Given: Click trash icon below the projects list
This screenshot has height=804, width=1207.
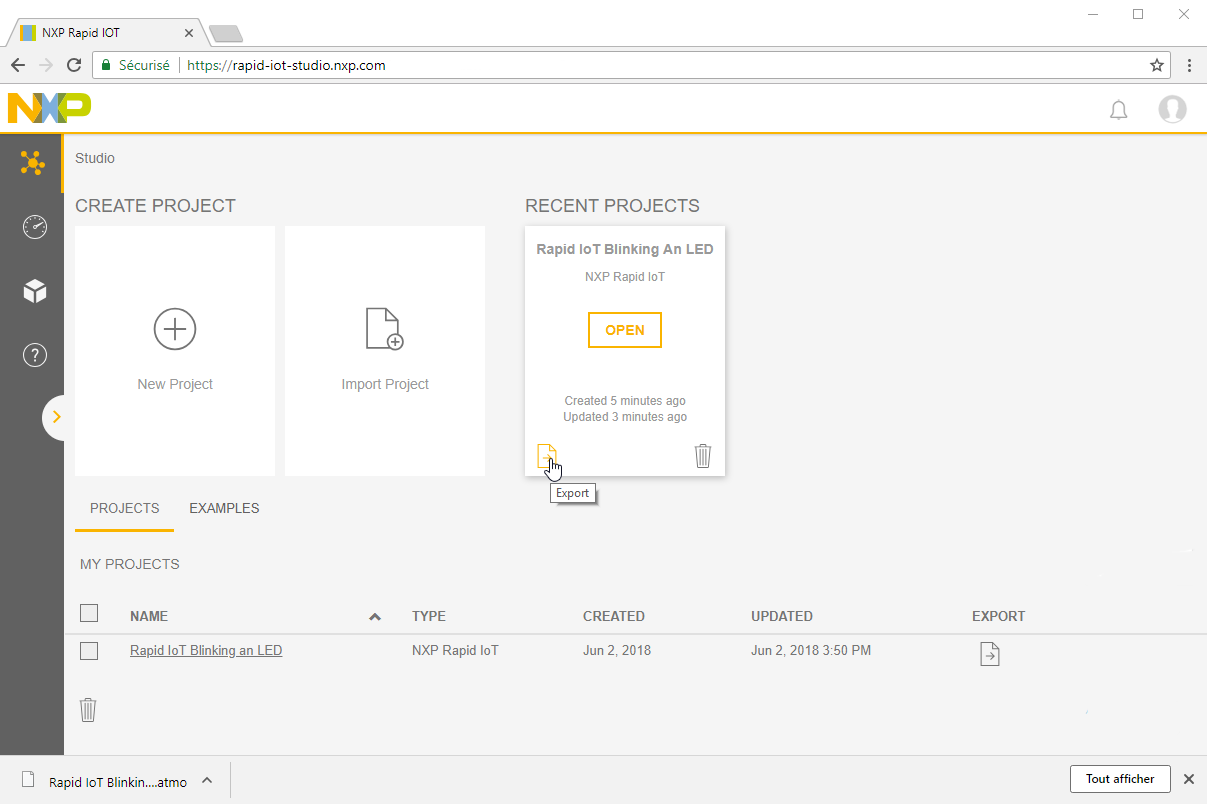Looking at the screenshot, I should coord(88,710).
